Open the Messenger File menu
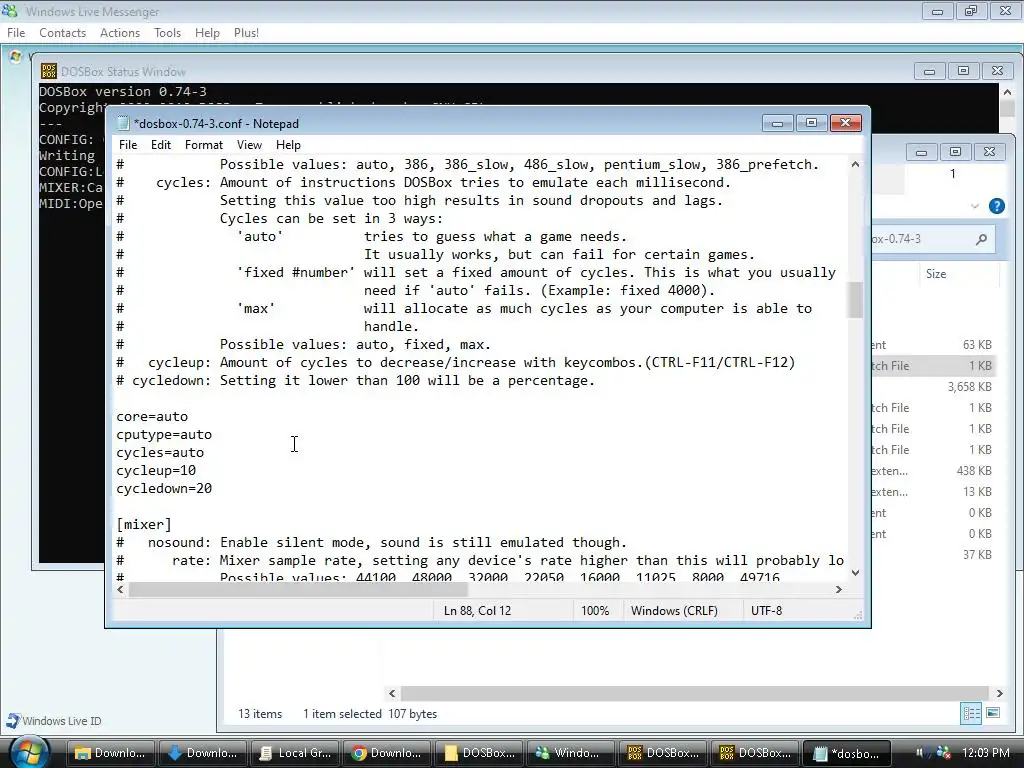The image size is (1024, 768). click(16, 33)
